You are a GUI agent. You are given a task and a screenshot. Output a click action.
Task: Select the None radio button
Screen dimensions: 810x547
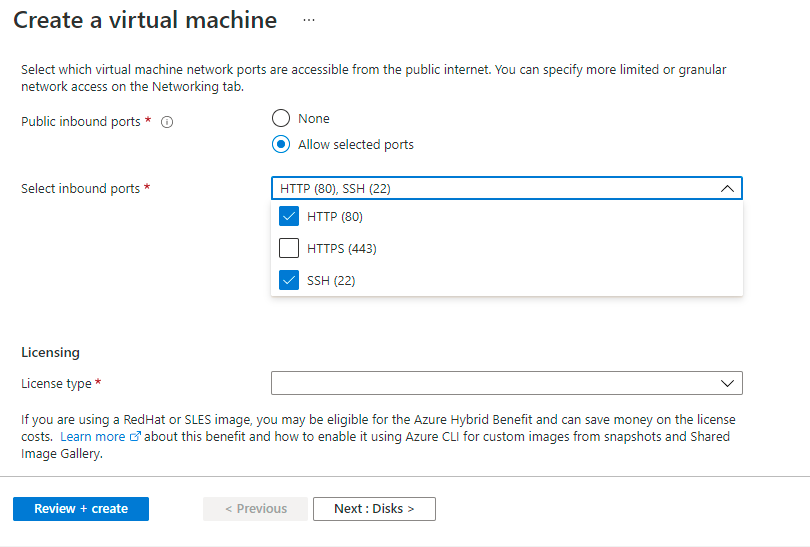pos(281,118)
